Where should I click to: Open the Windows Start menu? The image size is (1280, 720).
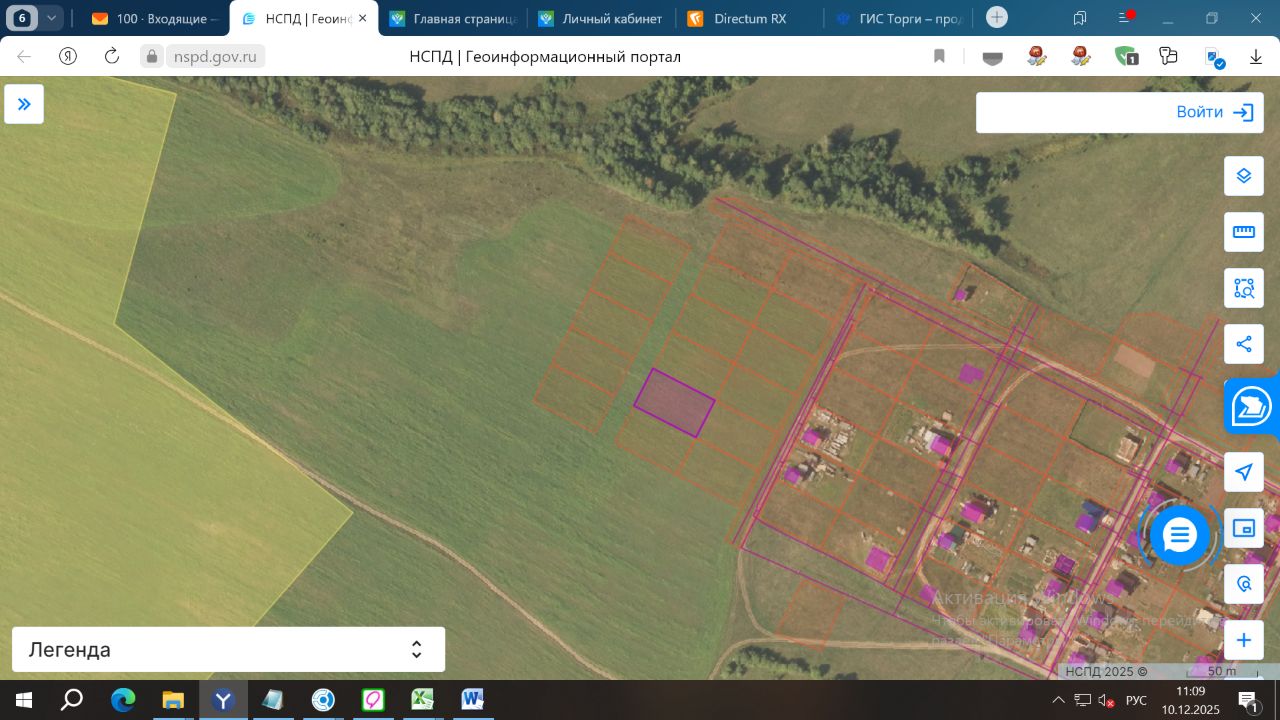point(23,699)
